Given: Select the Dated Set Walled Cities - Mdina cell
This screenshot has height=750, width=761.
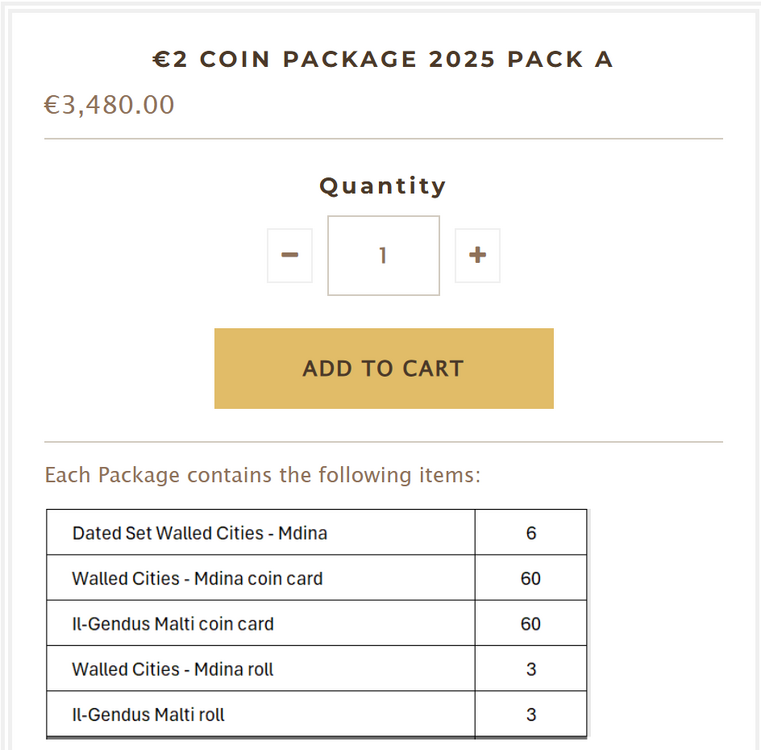Looking at the screenshot, I should 200,533.
